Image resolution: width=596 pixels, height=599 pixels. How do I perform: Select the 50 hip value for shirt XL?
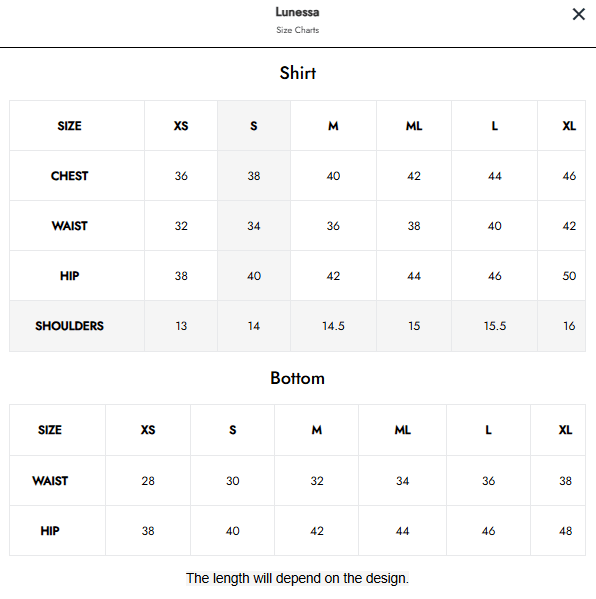[x=569, y=276]
